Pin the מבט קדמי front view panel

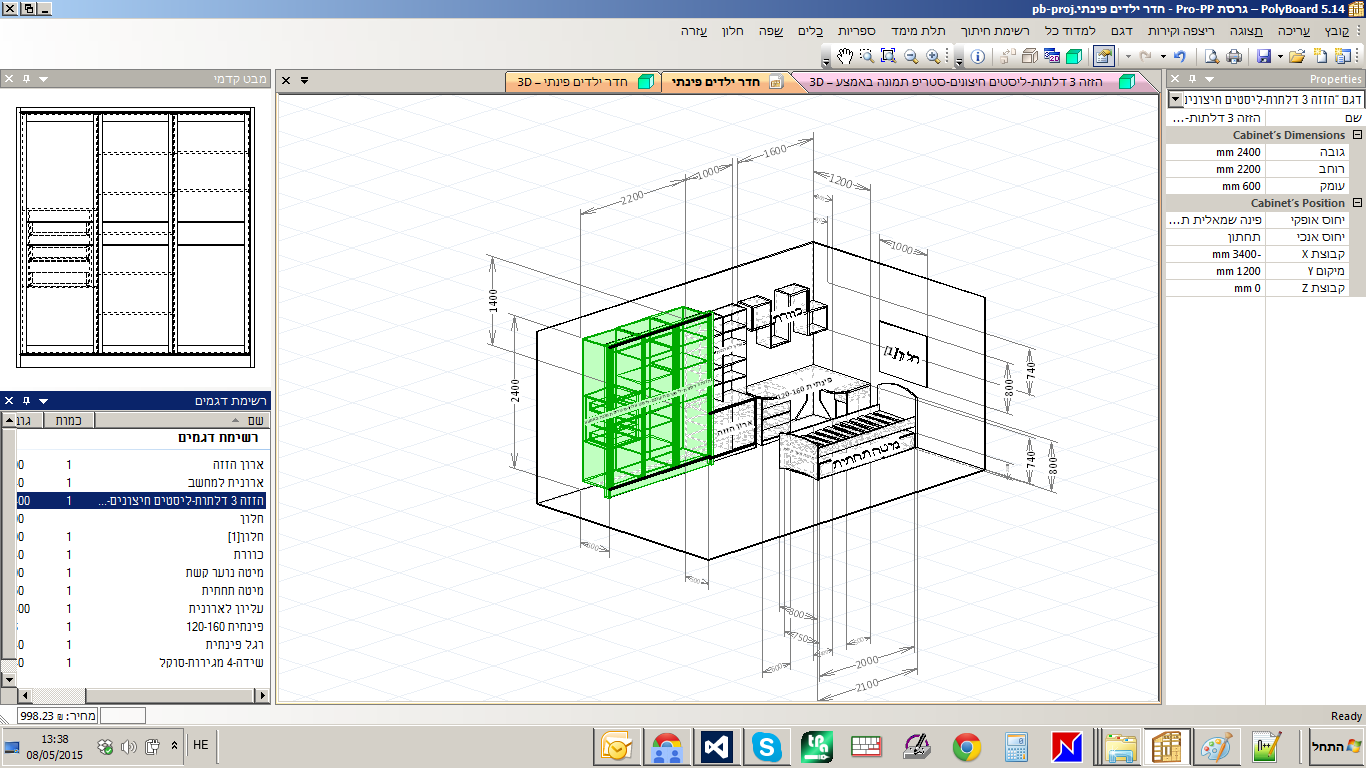[26, 78]
